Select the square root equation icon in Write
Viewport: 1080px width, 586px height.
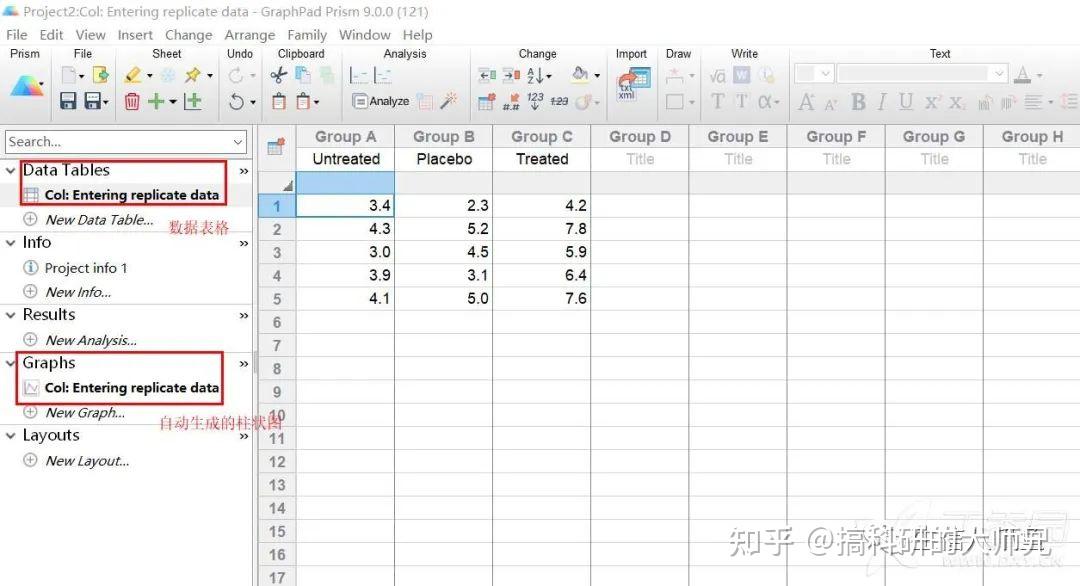click(716, 74)
